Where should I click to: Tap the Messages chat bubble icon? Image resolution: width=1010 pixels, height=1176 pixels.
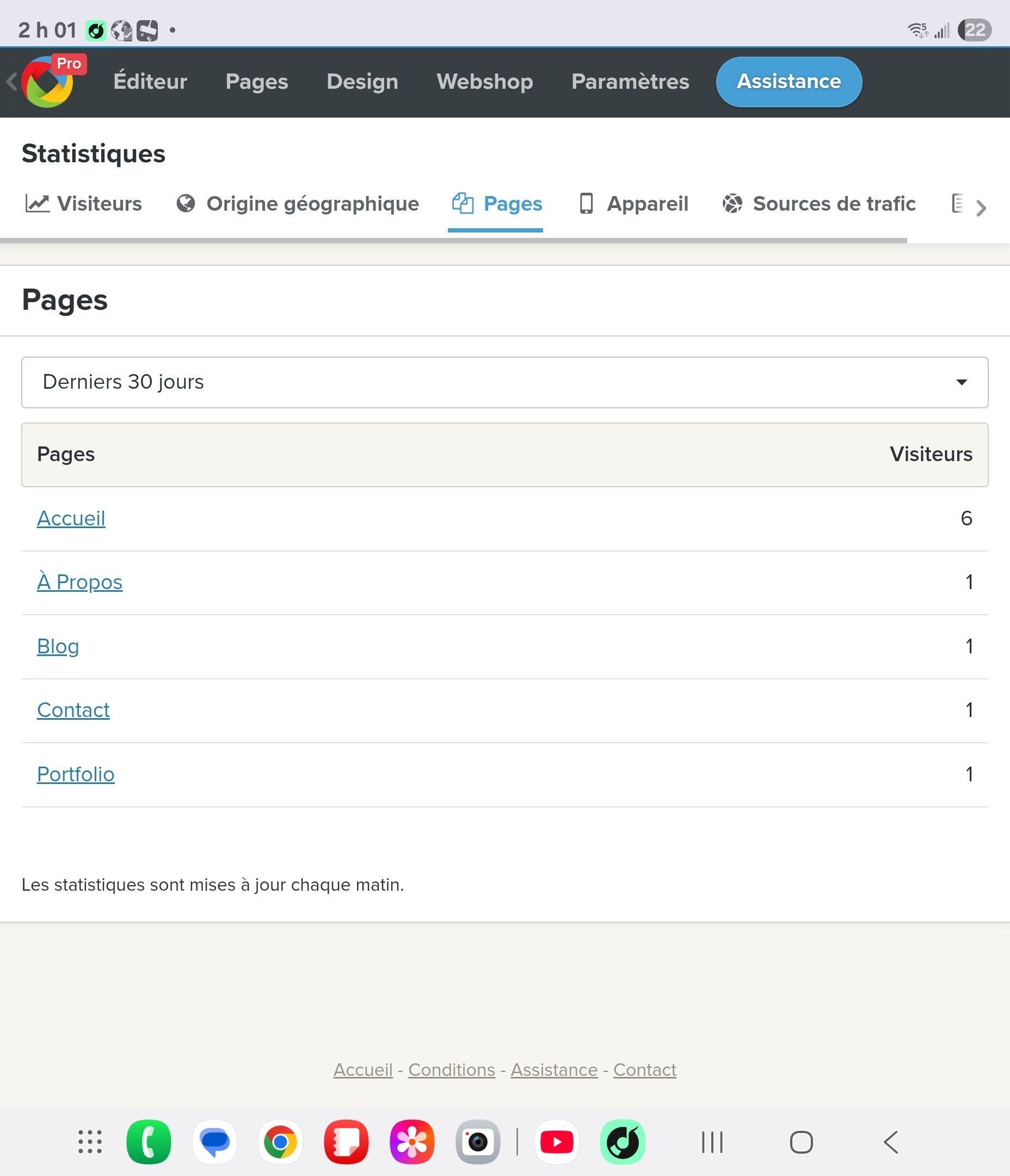click(214, 1142)
